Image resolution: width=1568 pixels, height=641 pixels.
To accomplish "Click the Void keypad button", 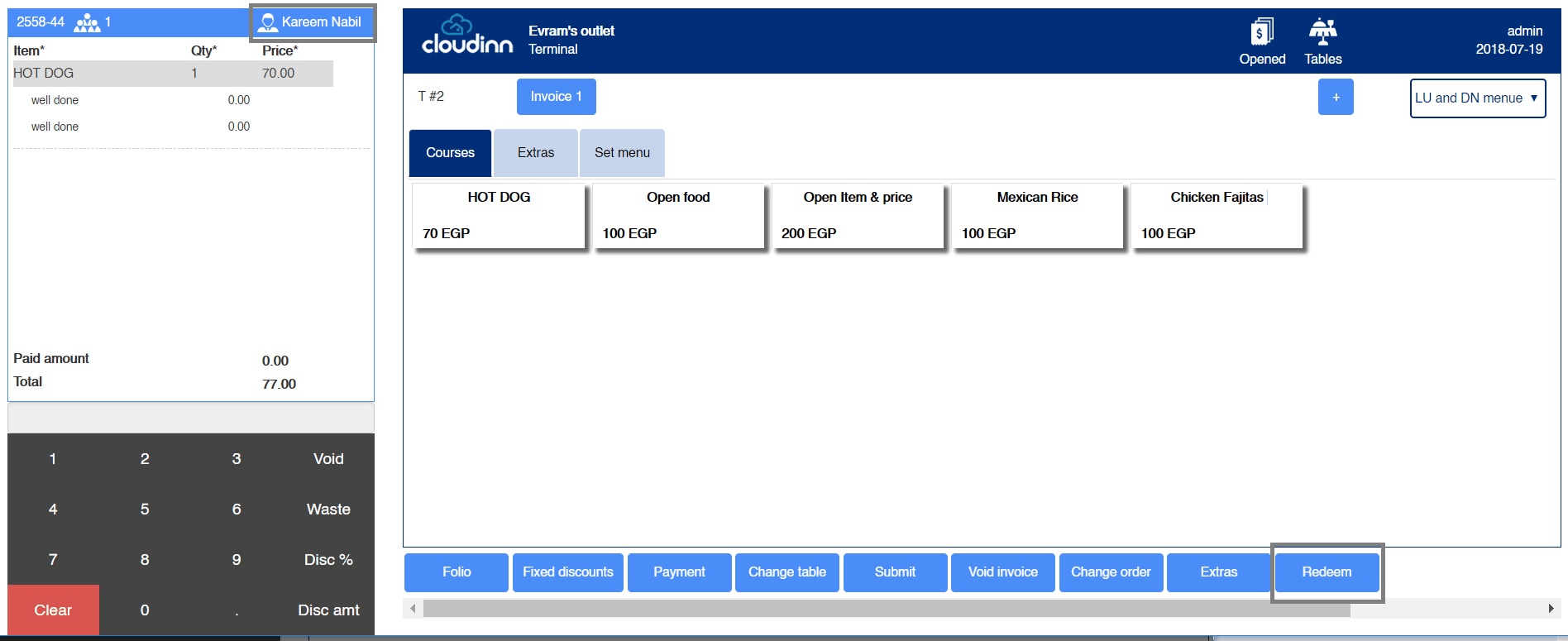I will pos(328,459).
